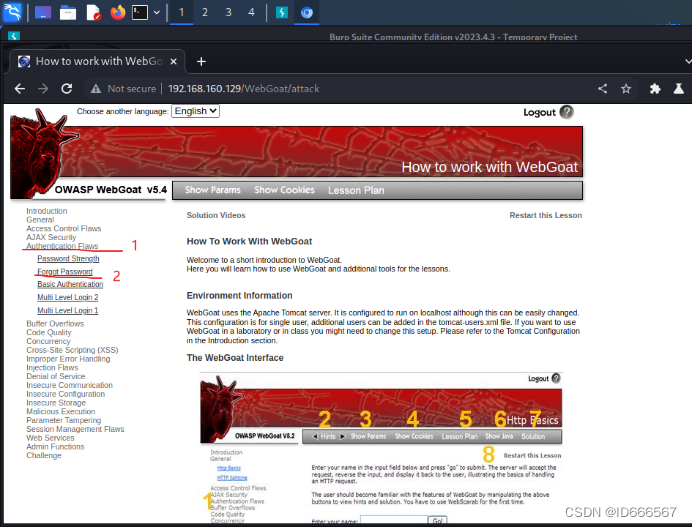This screenshot has width=692, height=527.
Task: Expand Injection Flaws category
Action: (x=52, y=368)
